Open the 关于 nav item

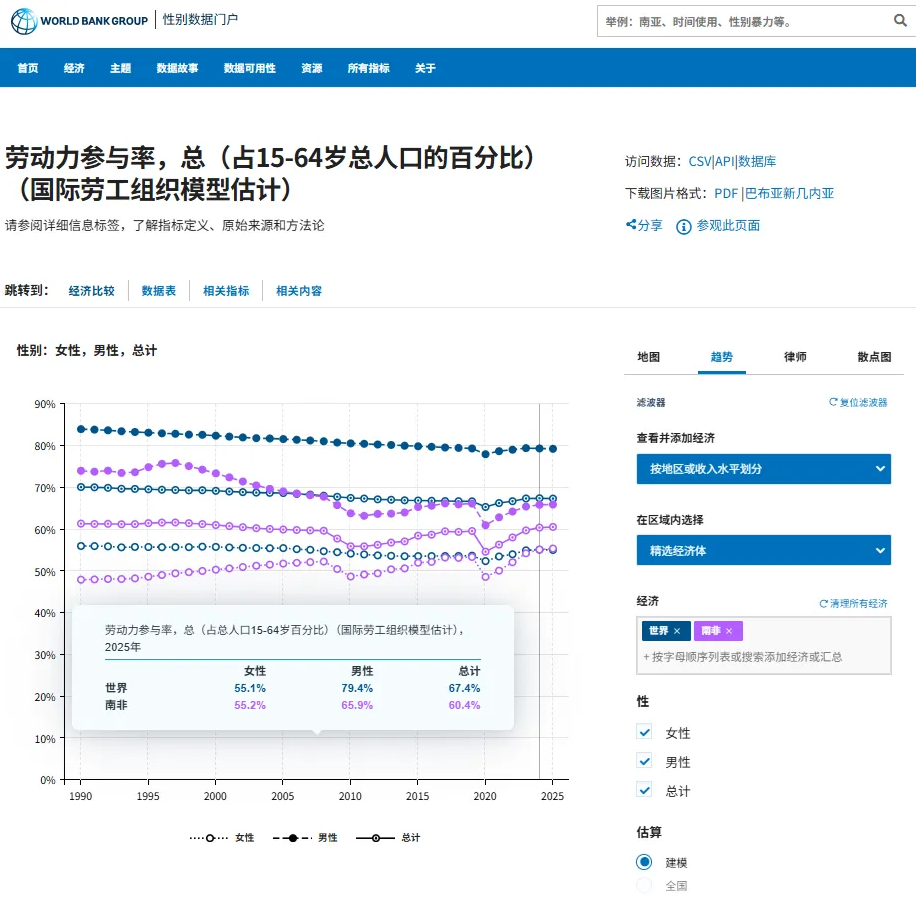click(425, 68)
